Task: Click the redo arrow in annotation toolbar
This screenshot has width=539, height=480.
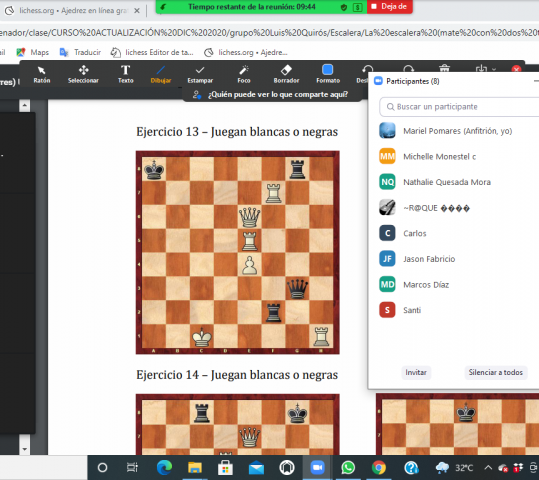Action: [408, 68]
